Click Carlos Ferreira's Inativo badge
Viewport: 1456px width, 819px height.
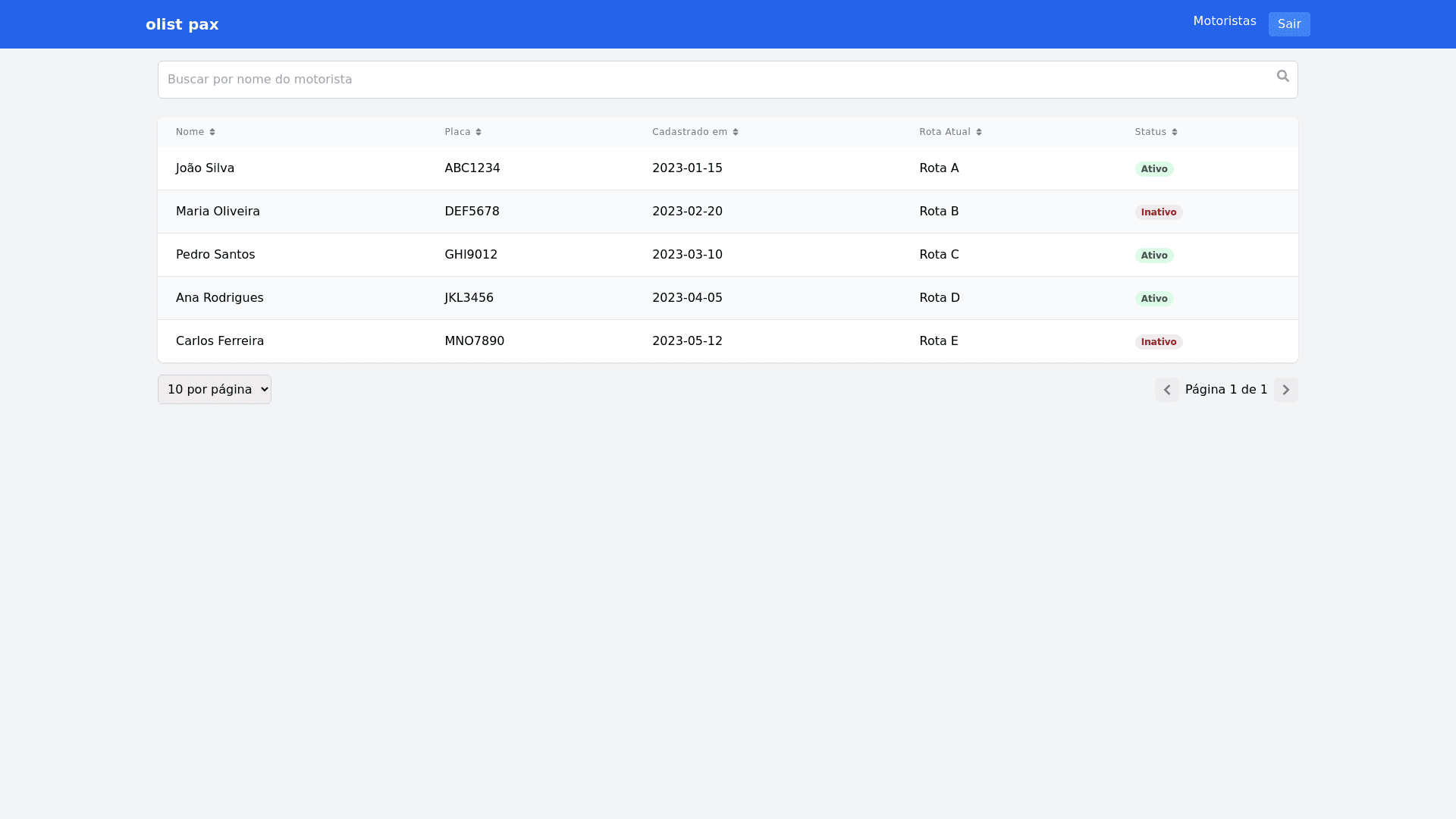click(1158, 342)
